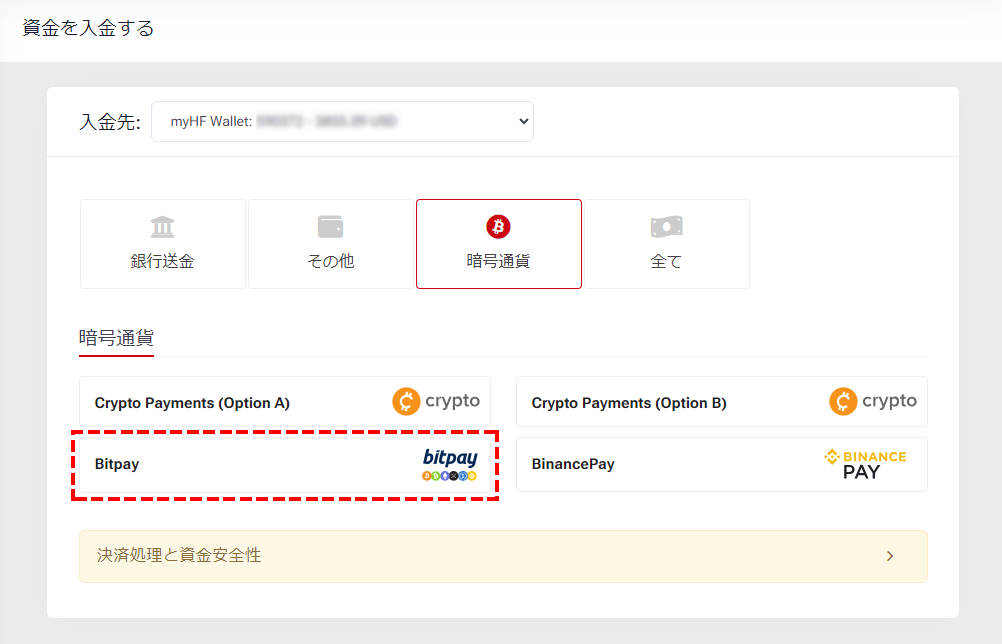Click the chevron arrow in the yellow banner
The height and width of the screenshot is (644, 1002).
point(890,556)
